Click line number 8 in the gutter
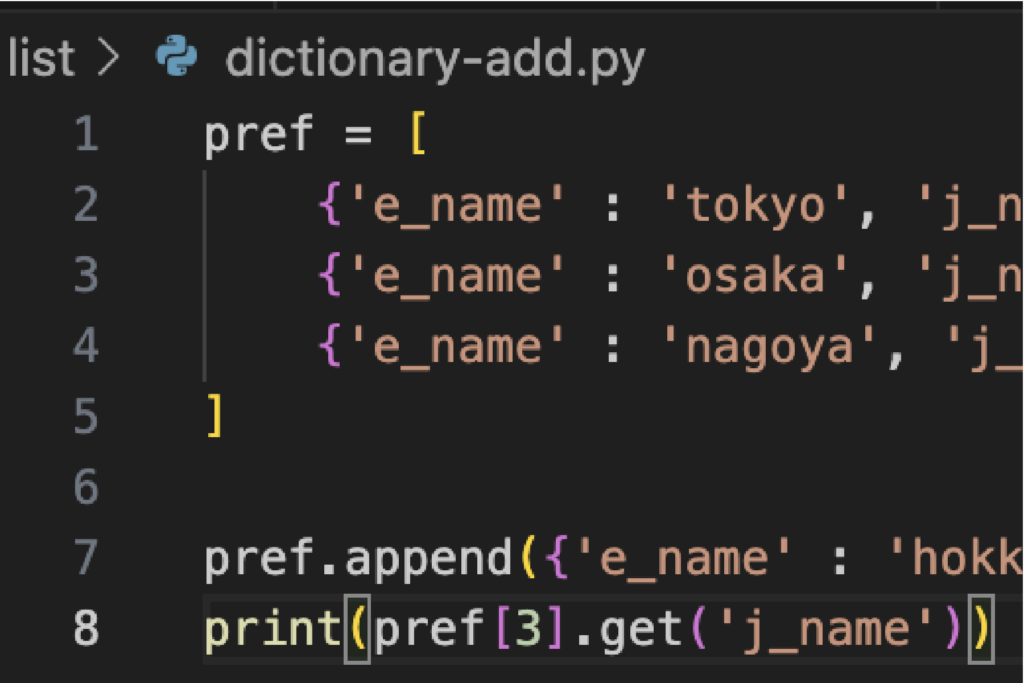 [86, 630]
